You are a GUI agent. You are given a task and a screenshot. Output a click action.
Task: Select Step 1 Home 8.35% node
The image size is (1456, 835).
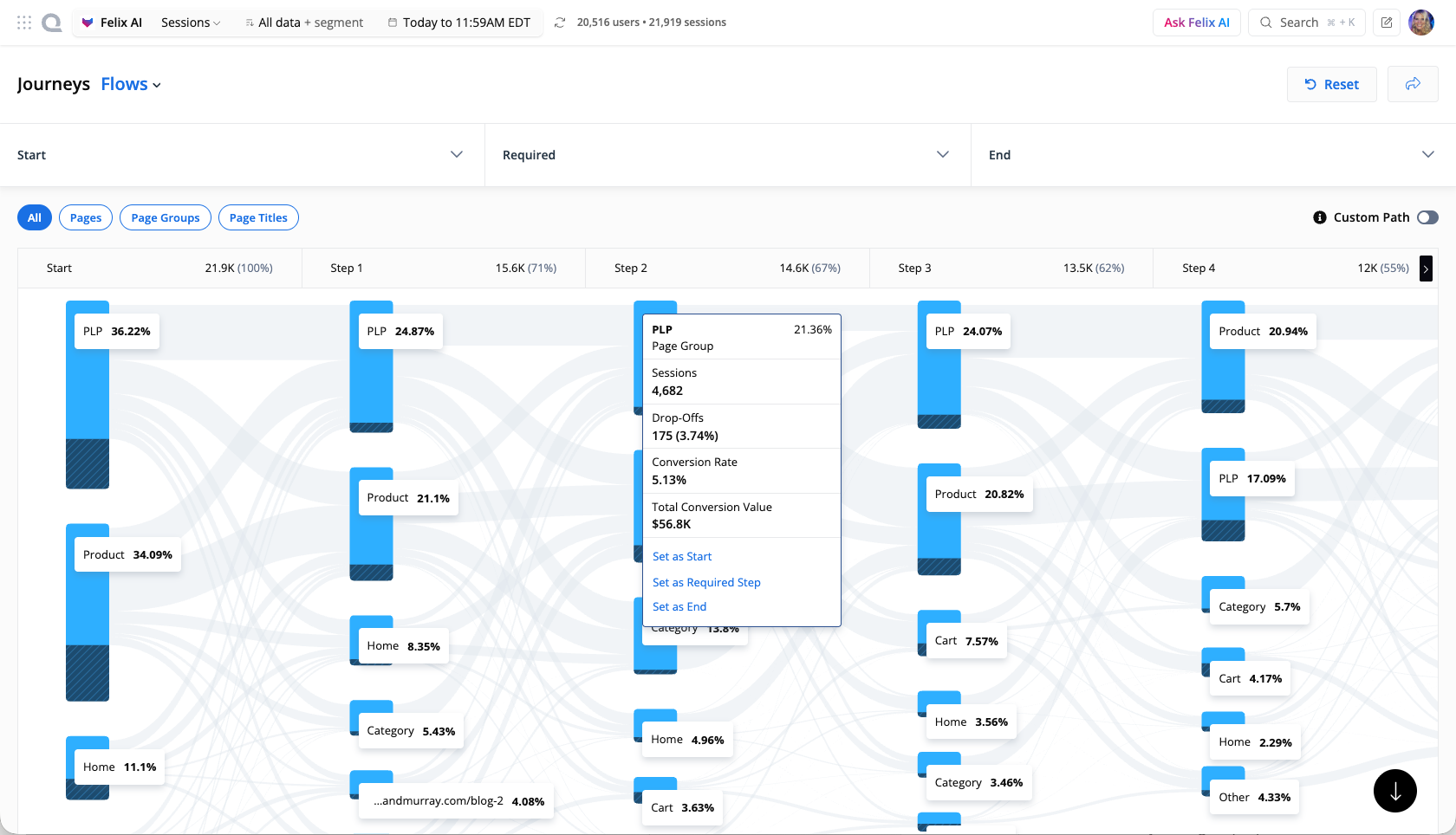click(x=403, y=646)
